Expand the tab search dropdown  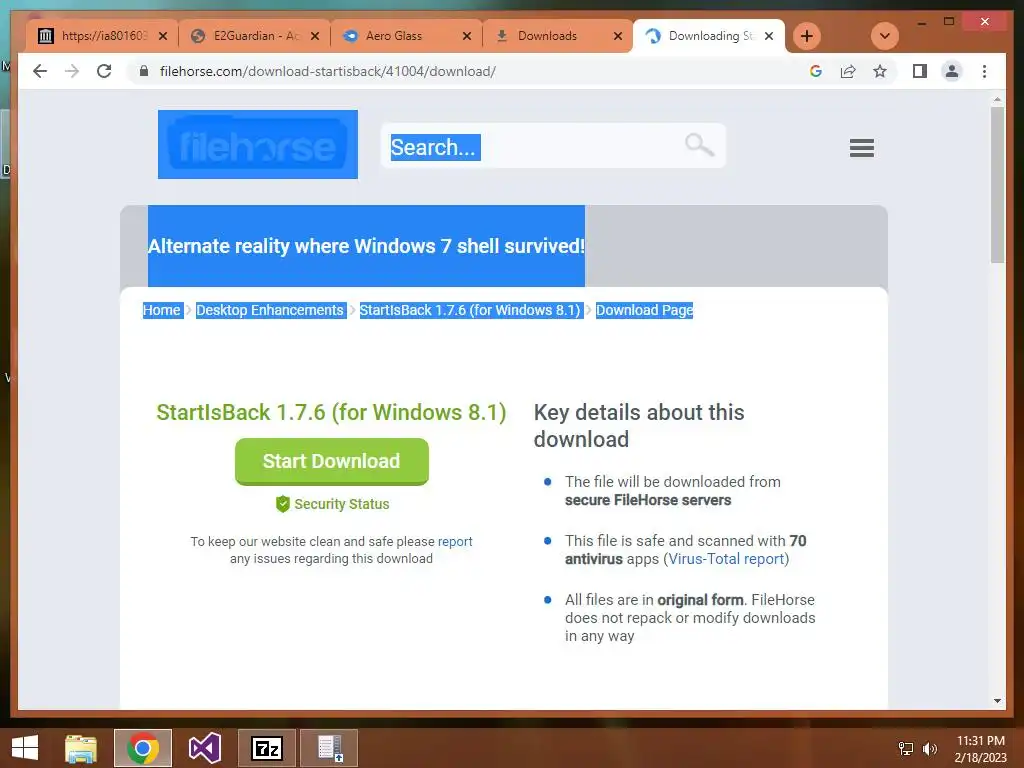tap(885, 36)
